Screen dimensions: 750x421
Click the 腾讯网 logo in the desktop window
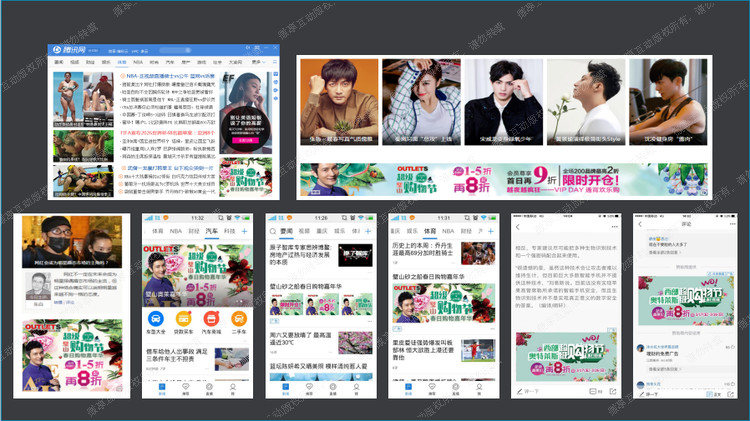click(69, 50)
